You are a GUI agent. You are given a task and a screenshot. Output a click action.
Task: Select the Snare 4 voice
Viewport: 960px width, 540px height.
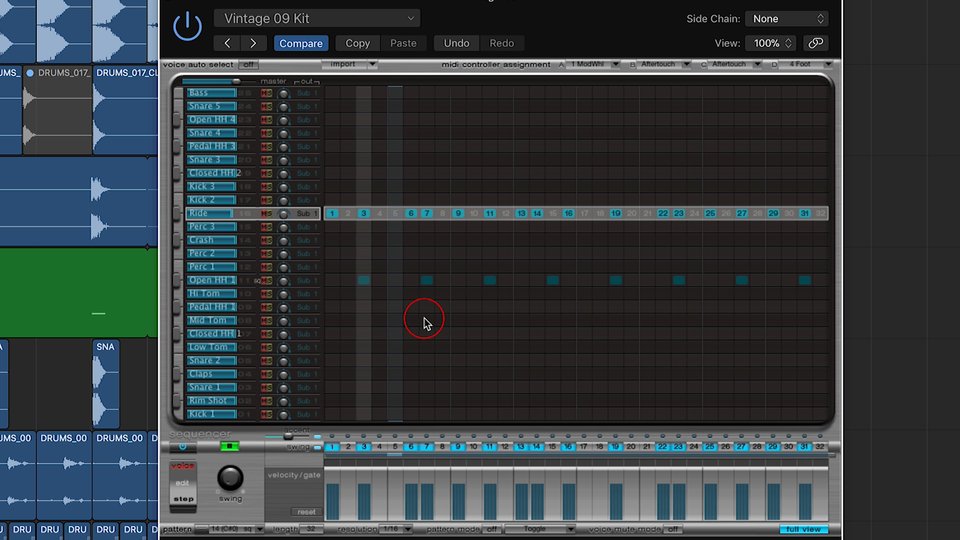click(211, 133)
